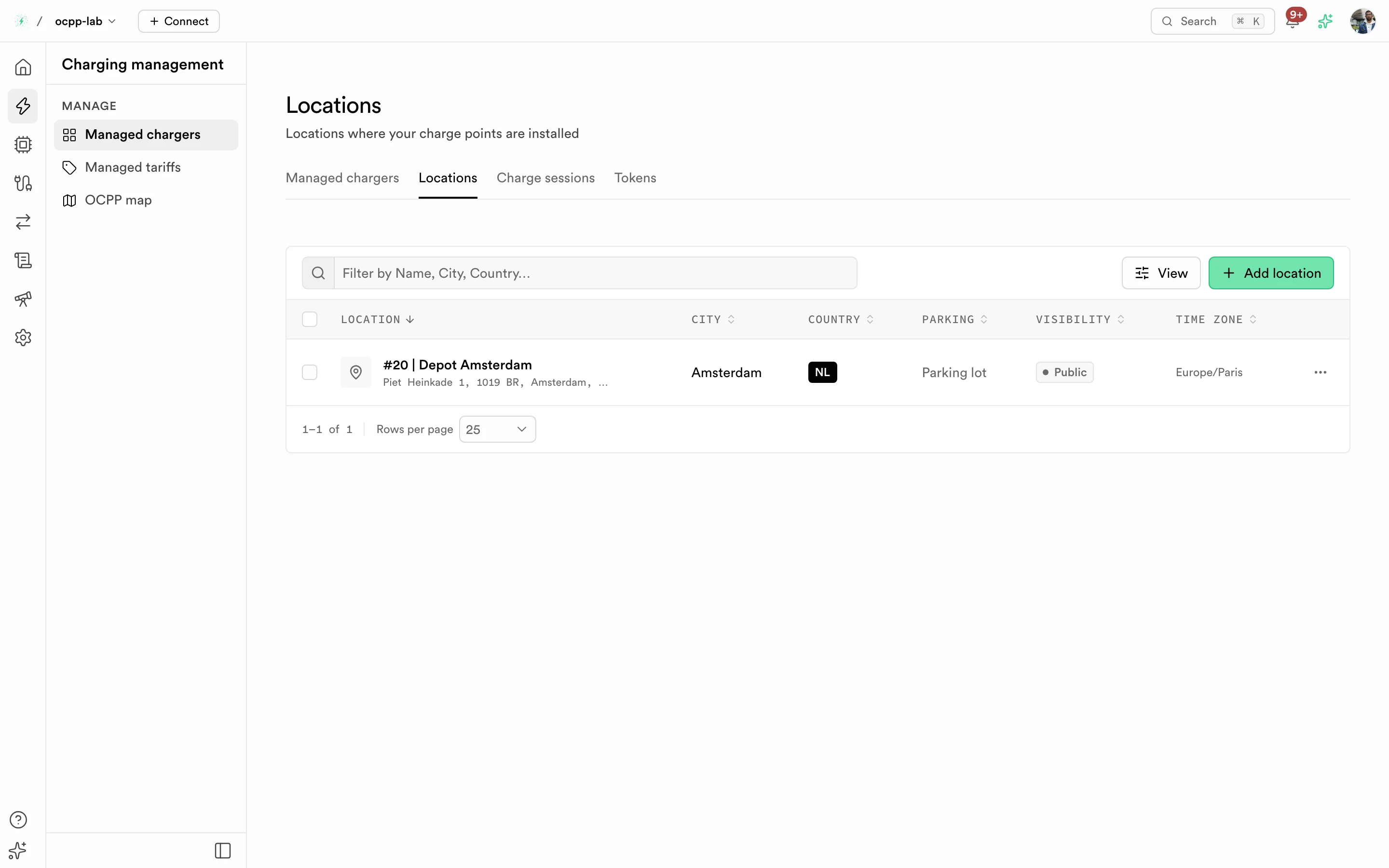Open the global Search box
This screenshot has height=868, width=1389.
1212,21
